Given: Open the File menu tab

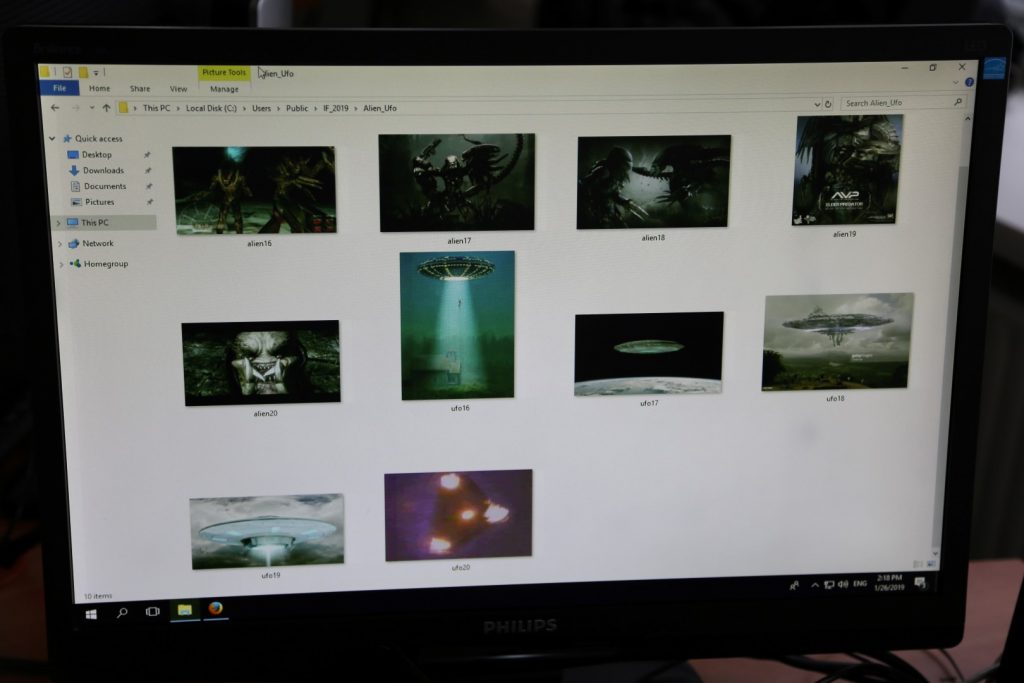Looking at the screenshot, I should click(x=59, y=88).
